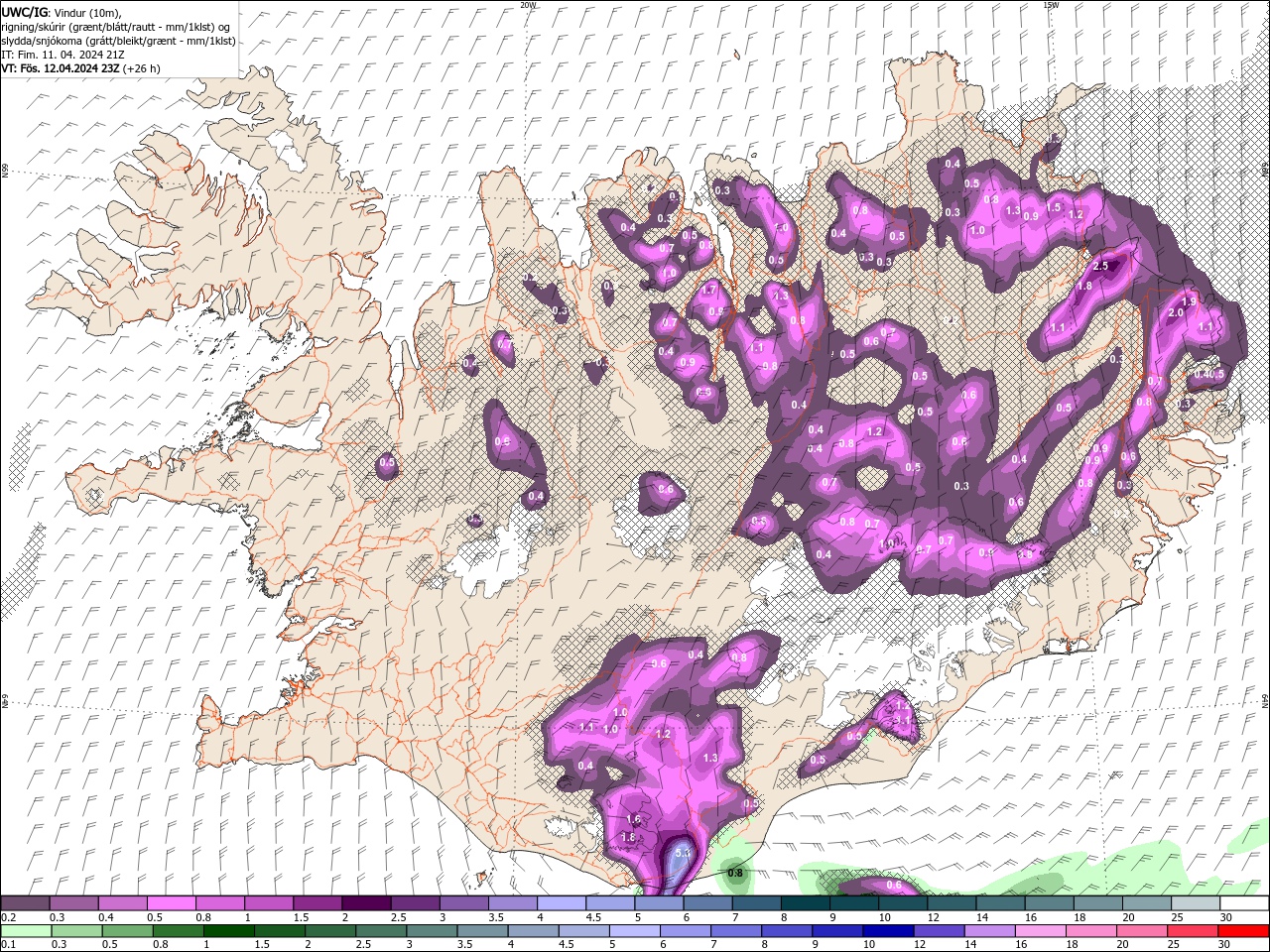Click the pale gray swatch labeled 25 in top row
Image resolution: width=1270 pixels, height=952 pixels.
(x=1196, y=903)
